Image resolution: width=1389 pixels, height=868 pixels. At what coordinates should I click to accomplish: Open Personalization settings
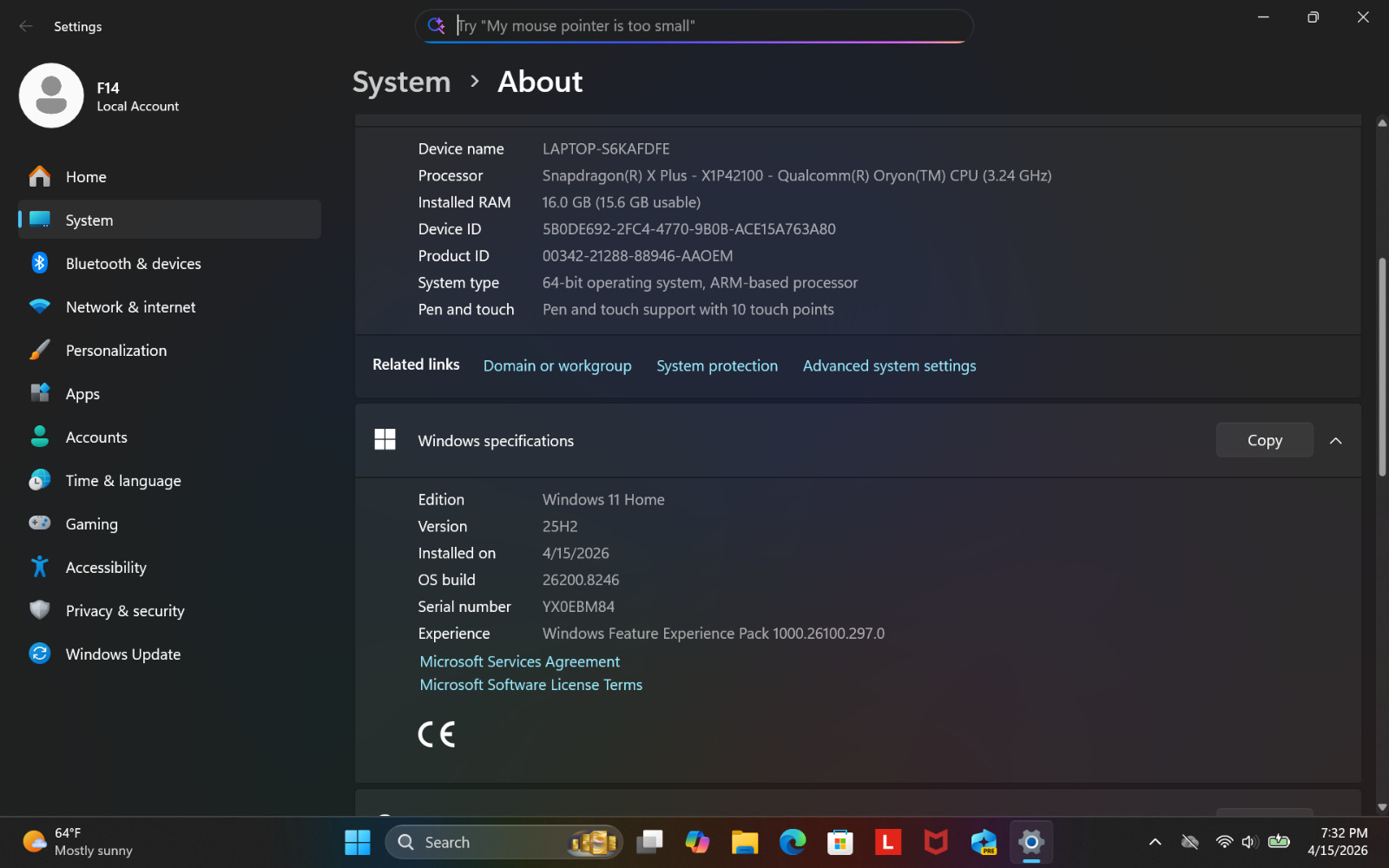click(169, 350)
